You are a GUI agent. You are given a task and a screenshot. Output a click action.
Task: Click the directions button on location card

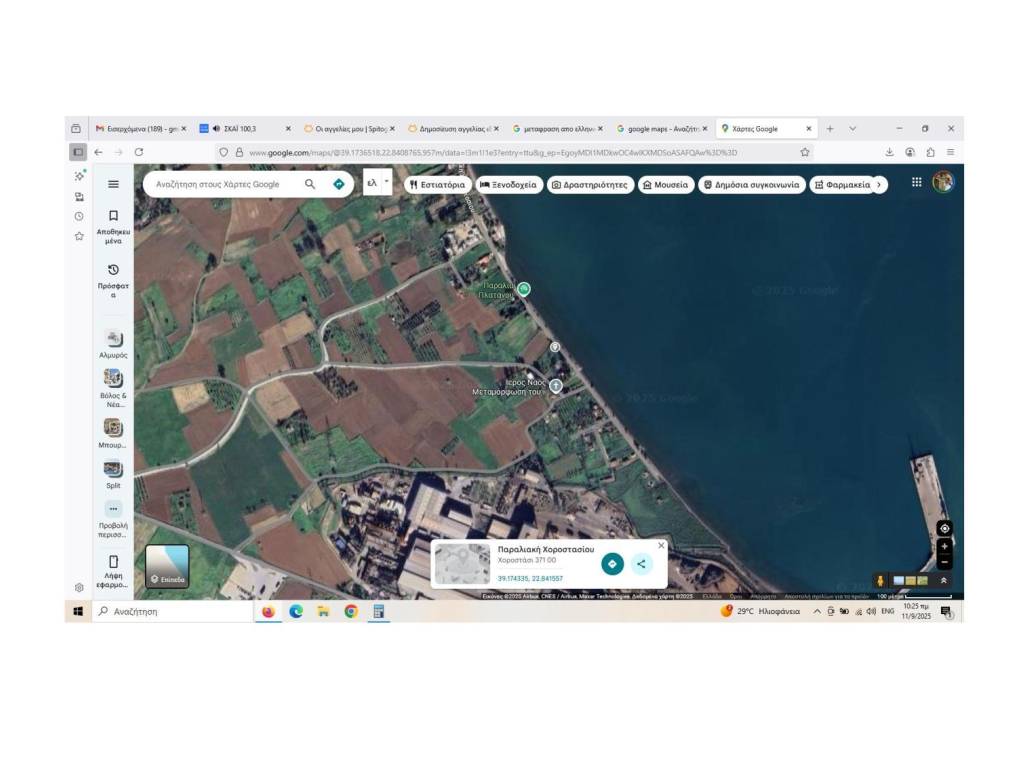coord(612,564)
